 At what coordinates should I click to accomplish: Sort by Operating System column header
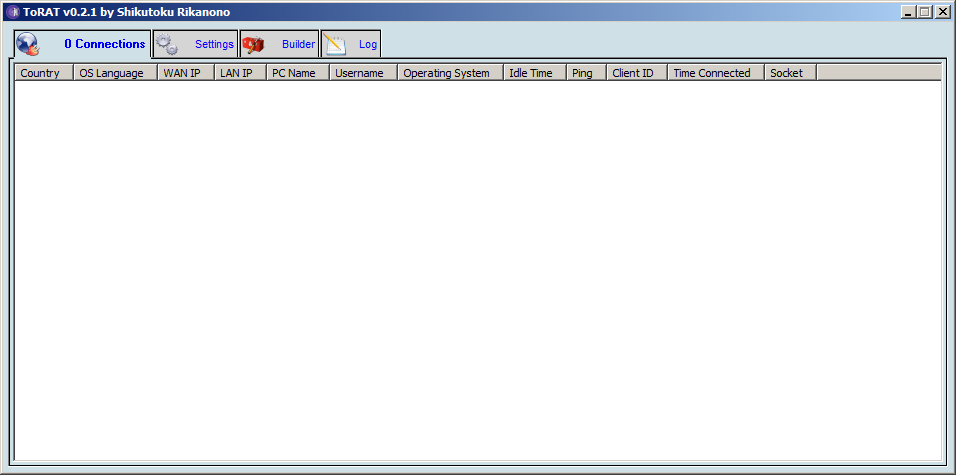(x=449, y=73)
